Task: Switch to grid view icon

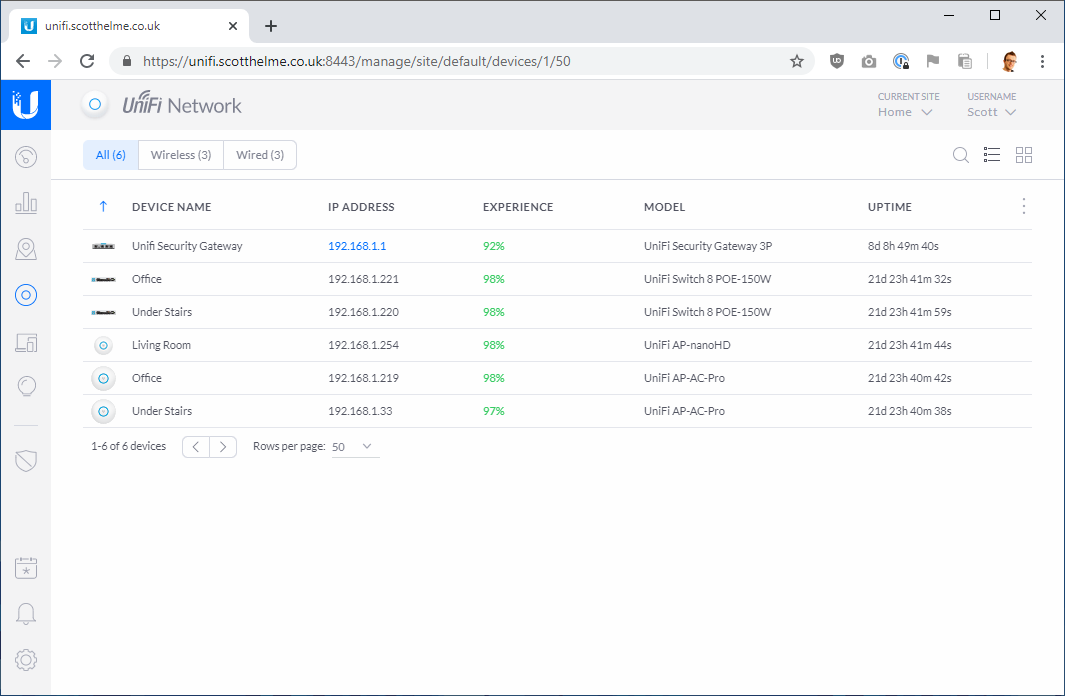Action: click(1024, 155)
